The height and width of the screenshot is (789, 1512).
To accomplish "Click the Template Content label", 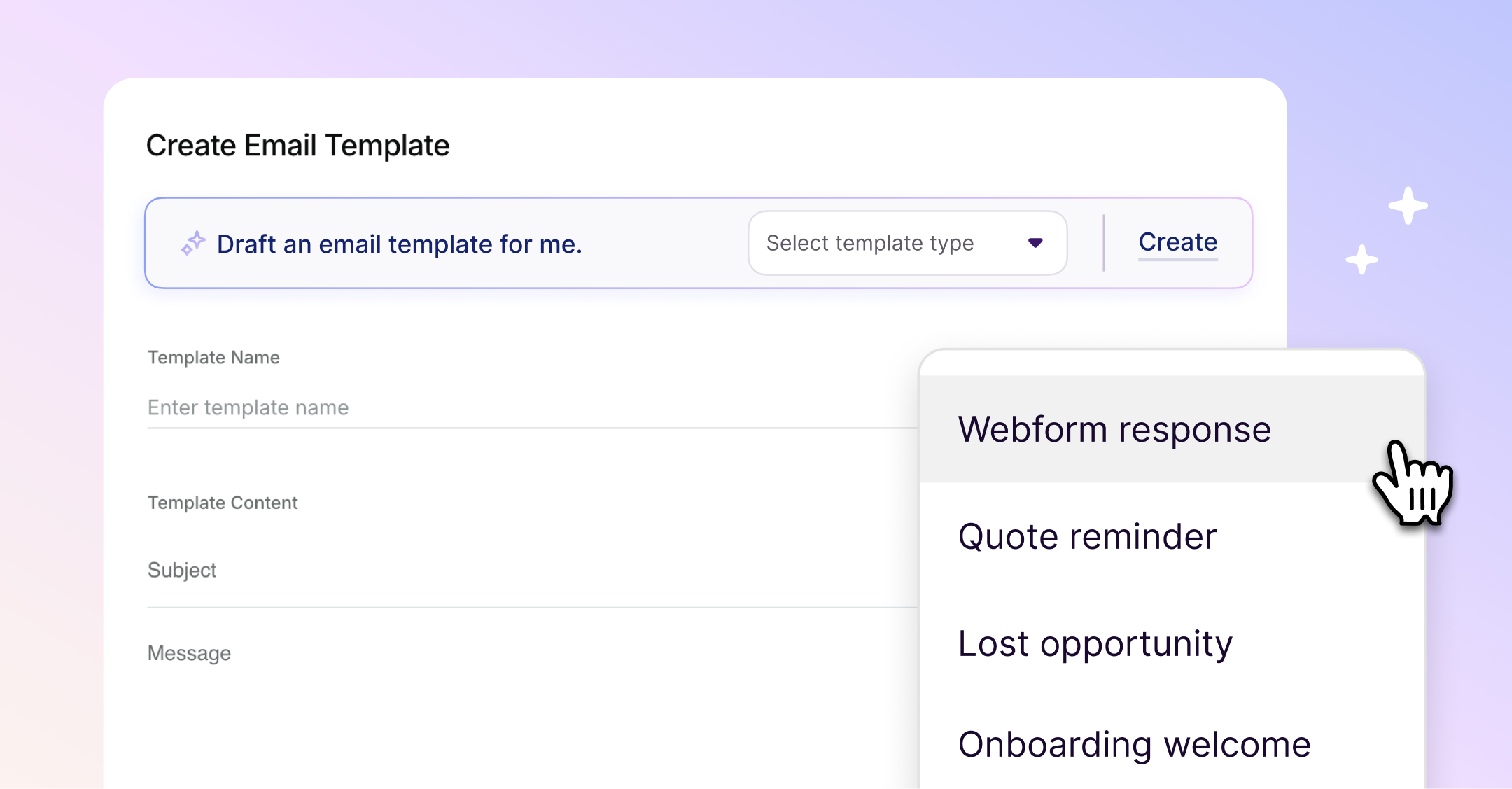I will pyautogui.click(x=223, y=503).
